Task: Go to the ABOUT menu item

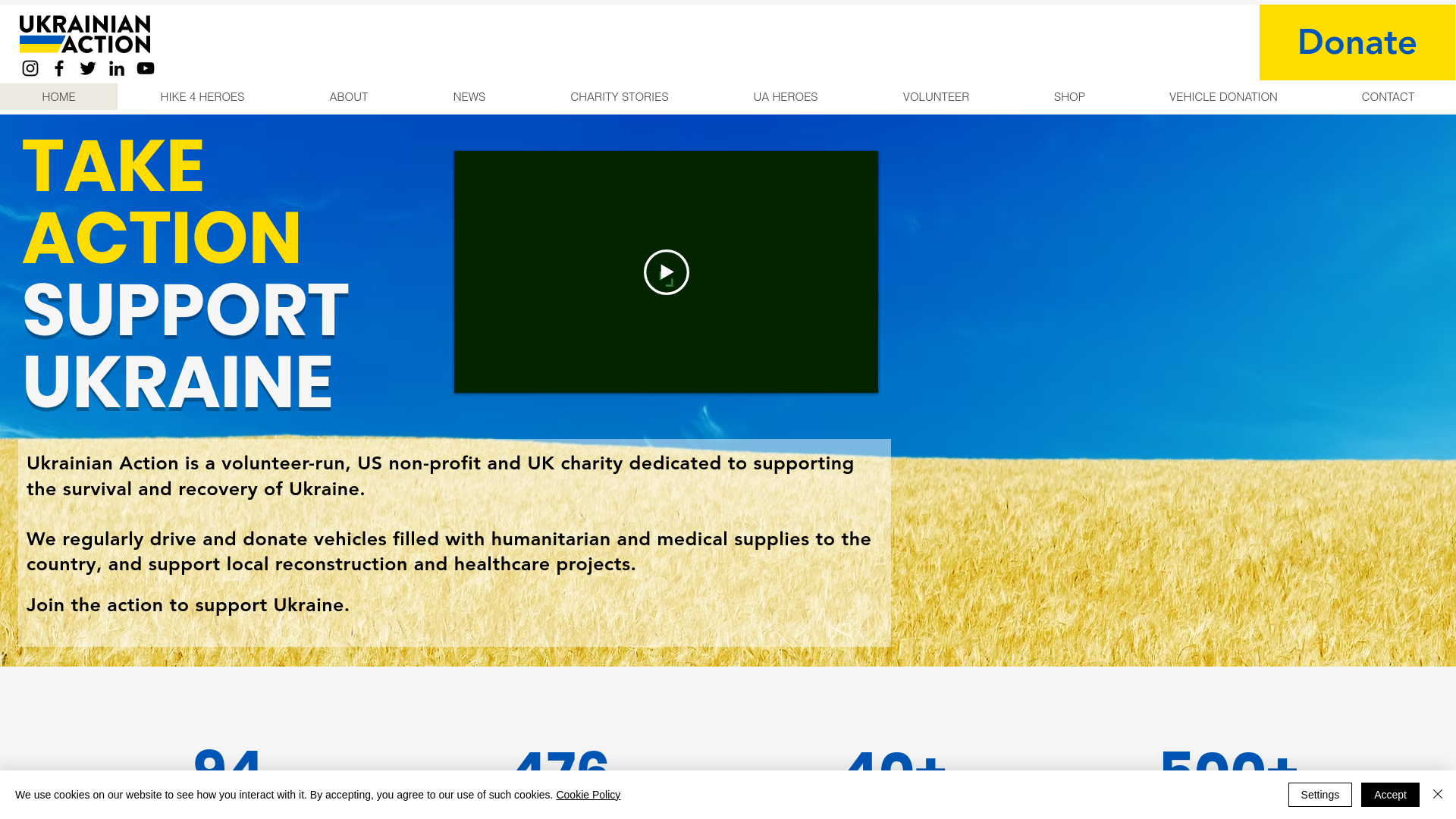Action: tap(349, 97)
